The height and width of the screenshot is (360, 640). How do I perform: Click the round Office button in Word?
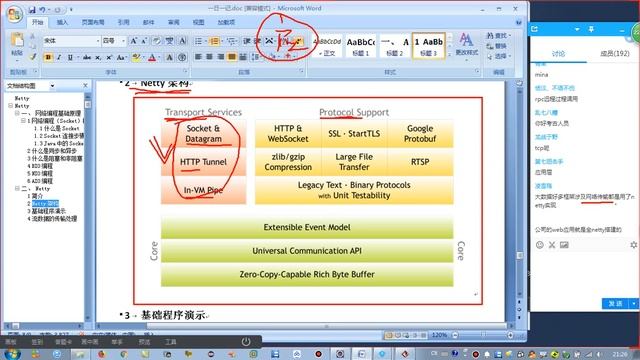14,14
